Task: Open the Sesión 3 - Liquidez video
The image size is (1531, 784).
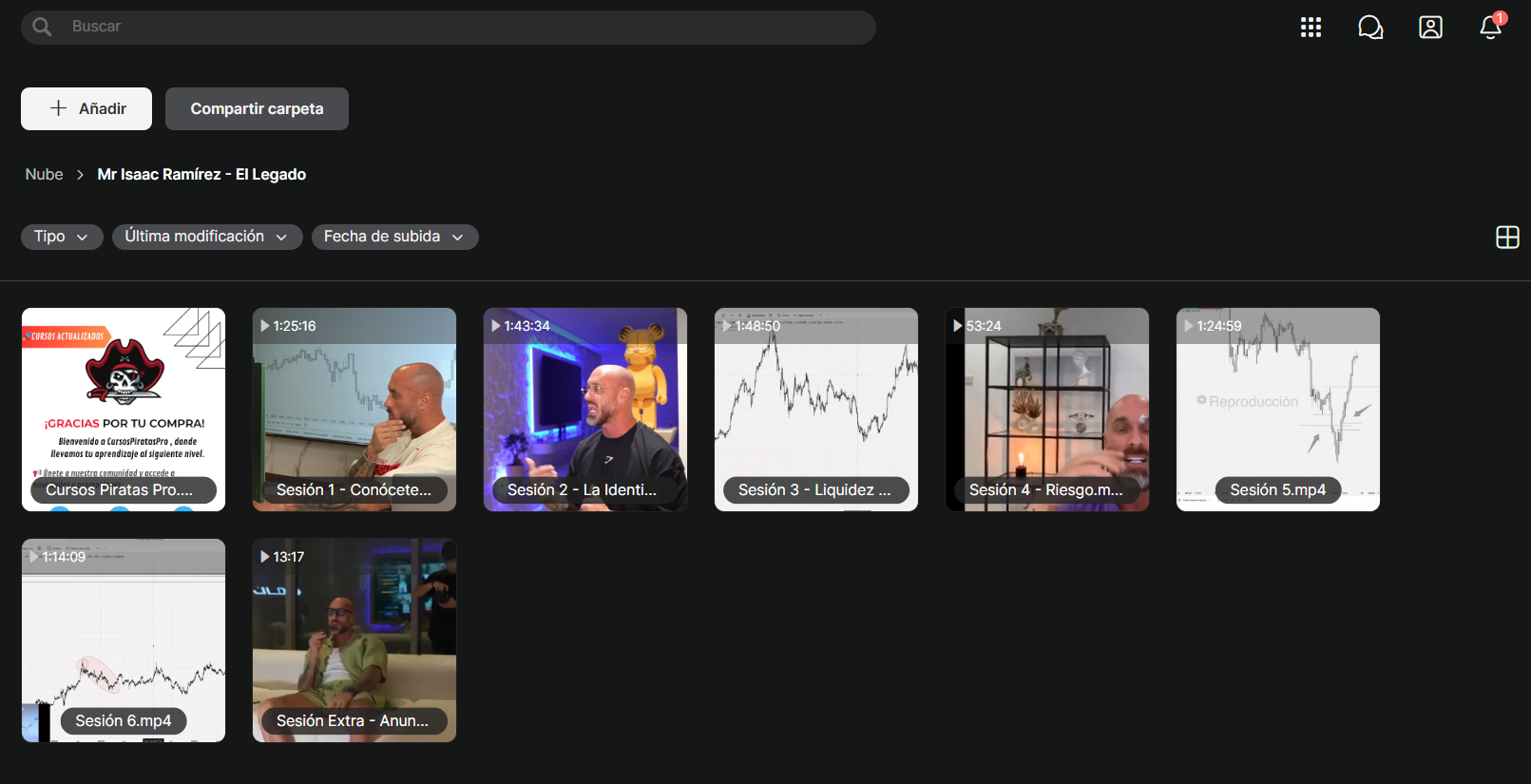Action: [816, 410]
